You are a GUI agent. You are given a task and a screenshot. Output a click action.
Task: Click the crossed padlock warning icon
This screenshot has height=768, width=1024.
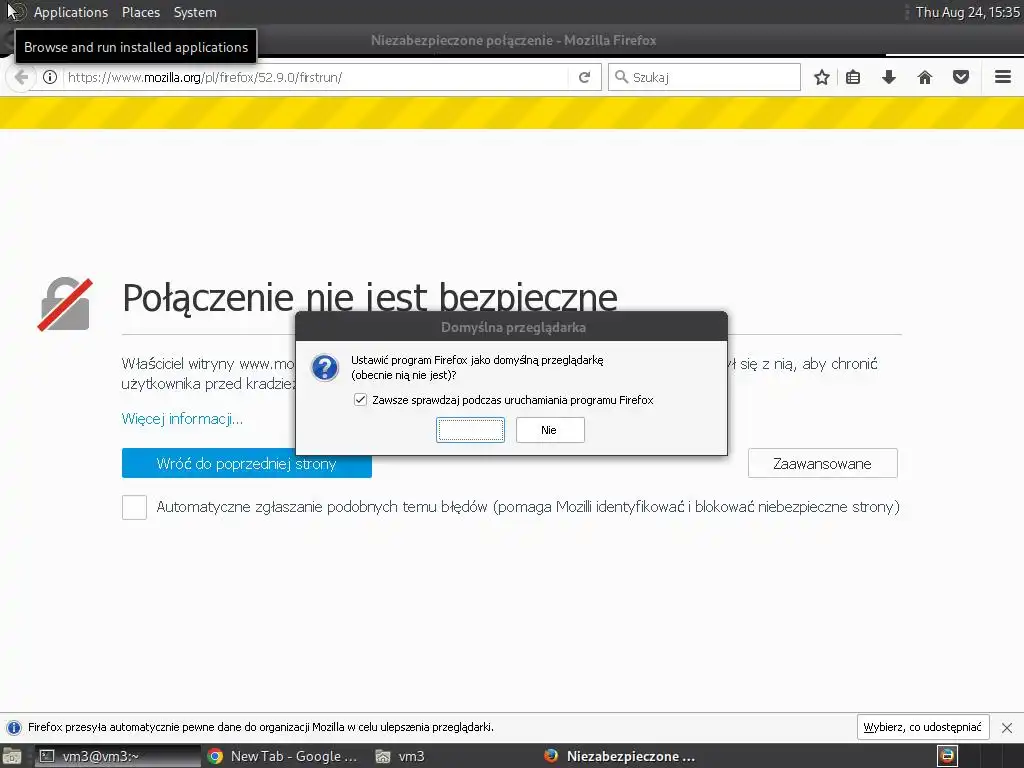coord(65,304)
